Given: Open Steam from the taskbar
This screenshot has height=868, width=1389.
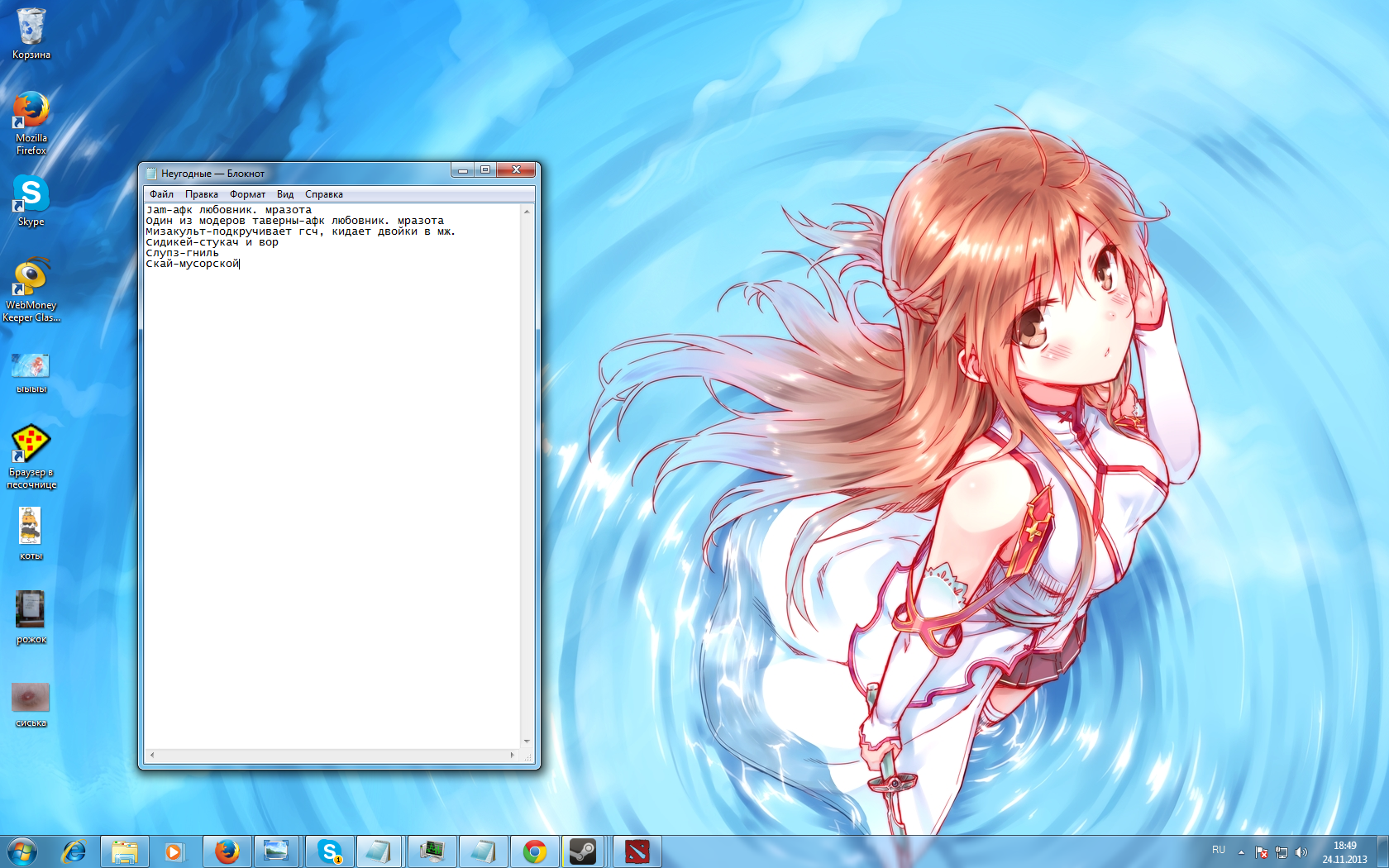Looking at the screenshot, I should [583, 851].
